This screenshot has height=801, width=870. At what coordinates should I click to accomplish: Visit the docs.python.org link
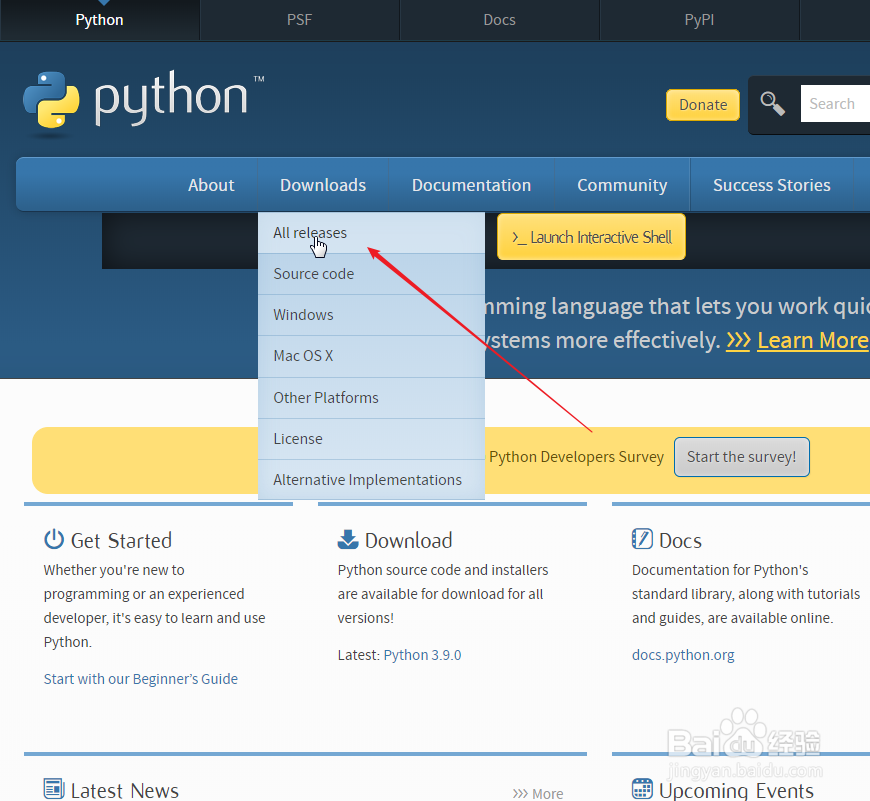[683, 655]
